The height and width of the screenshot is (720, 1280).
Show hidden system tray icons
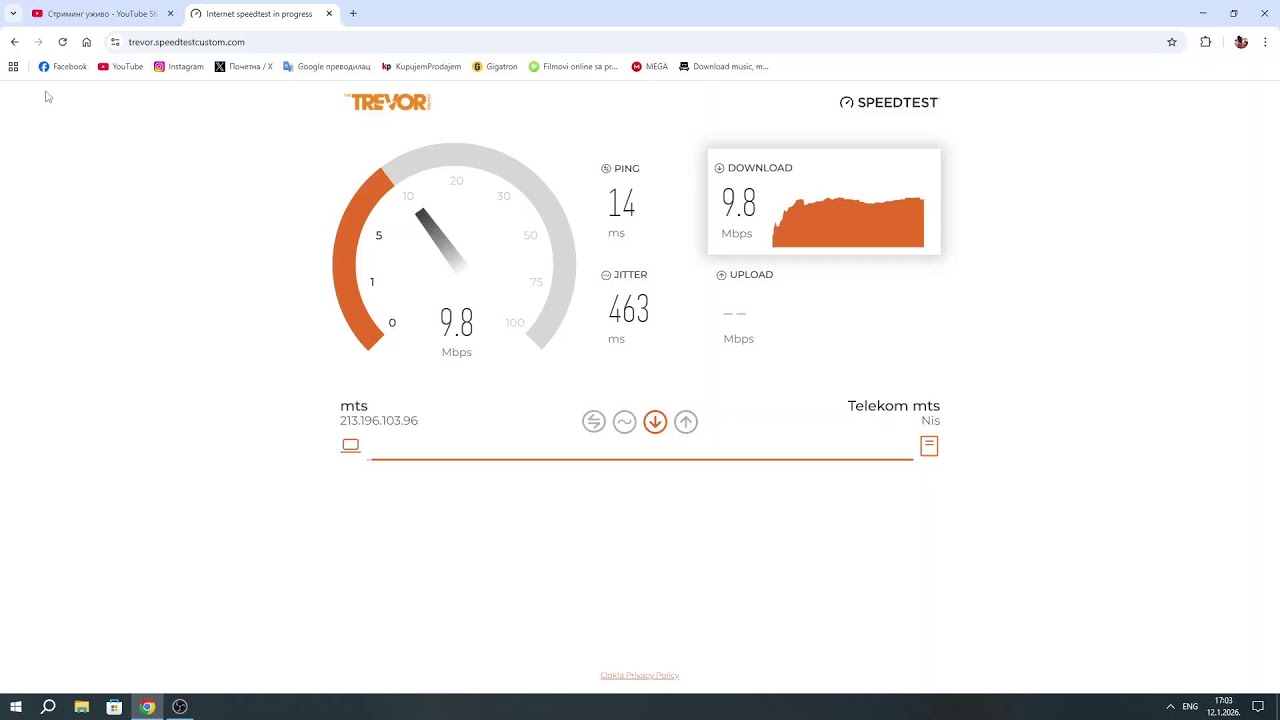(1170, 707)
